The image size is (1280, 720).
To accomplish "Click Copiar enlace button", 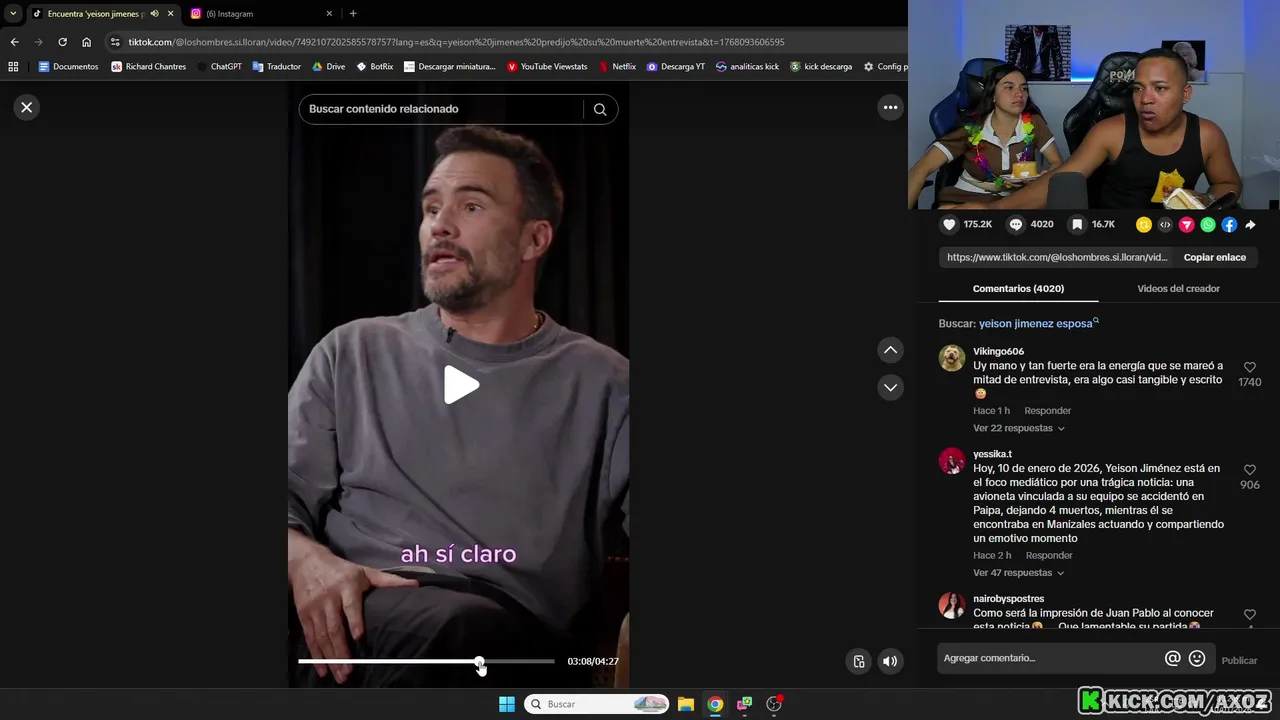I will pos(1214,257).
